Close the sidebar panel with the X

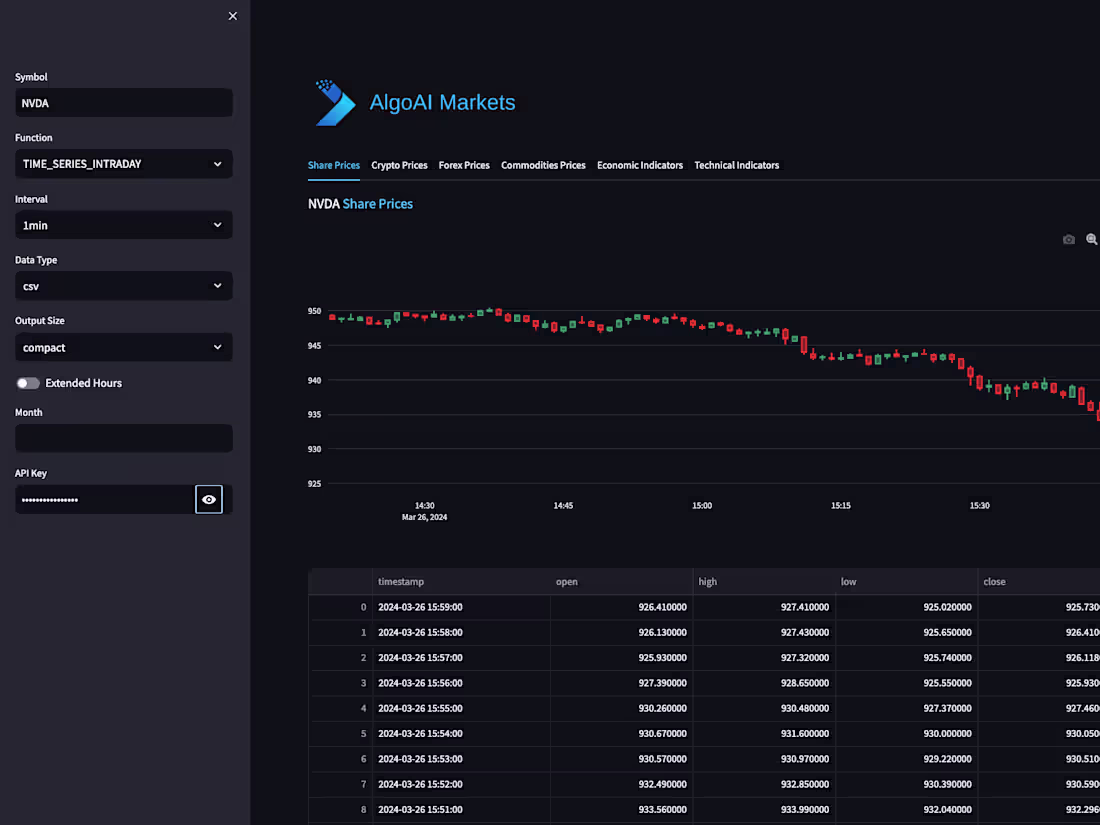pyautogui.click(x=232, y=15)
